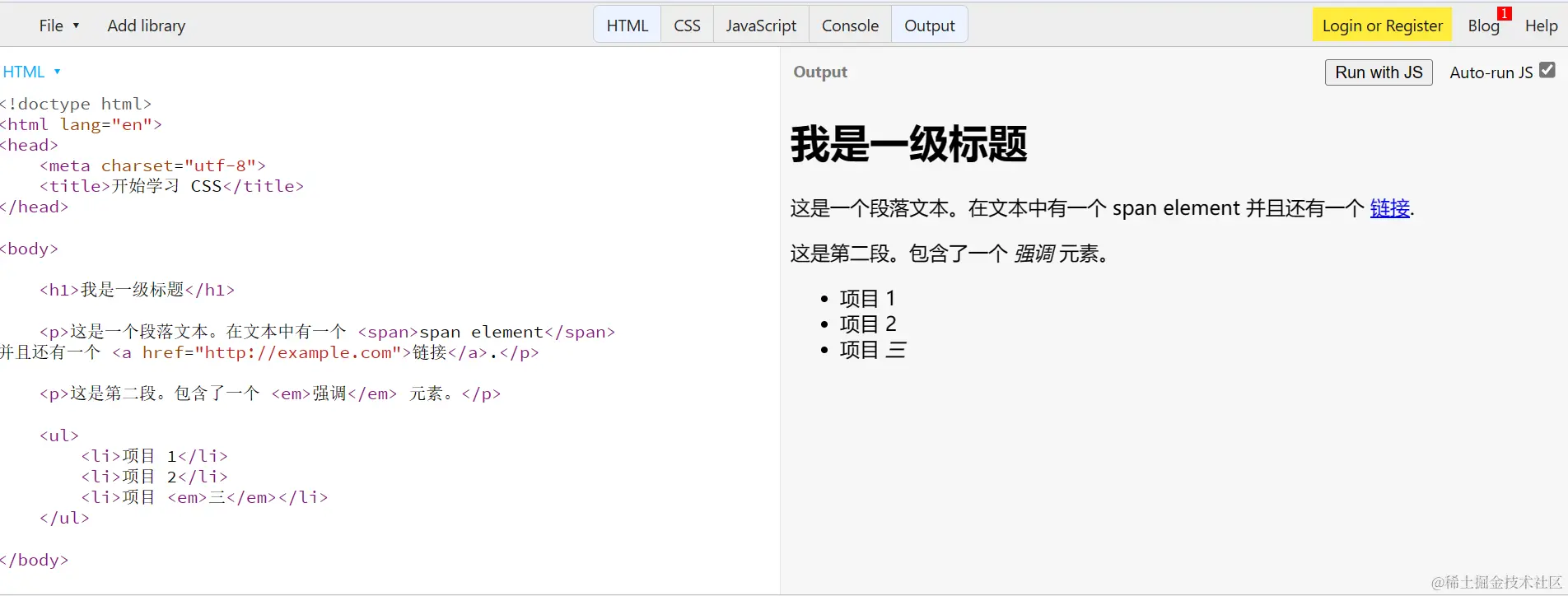Toggle the CSS panel tab
Image resolution: width=1568 pixels, height=596 pixels.
click(687, 26)
